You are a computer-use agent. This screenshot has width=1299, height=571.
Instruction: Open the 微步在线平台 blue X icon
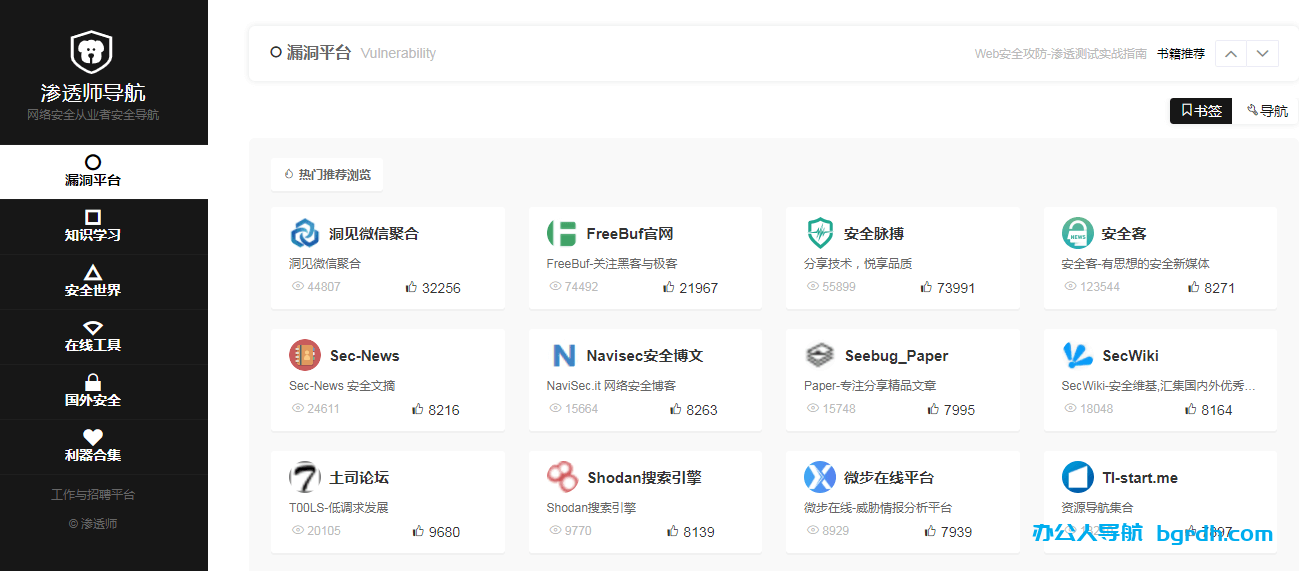pos(819,477)
